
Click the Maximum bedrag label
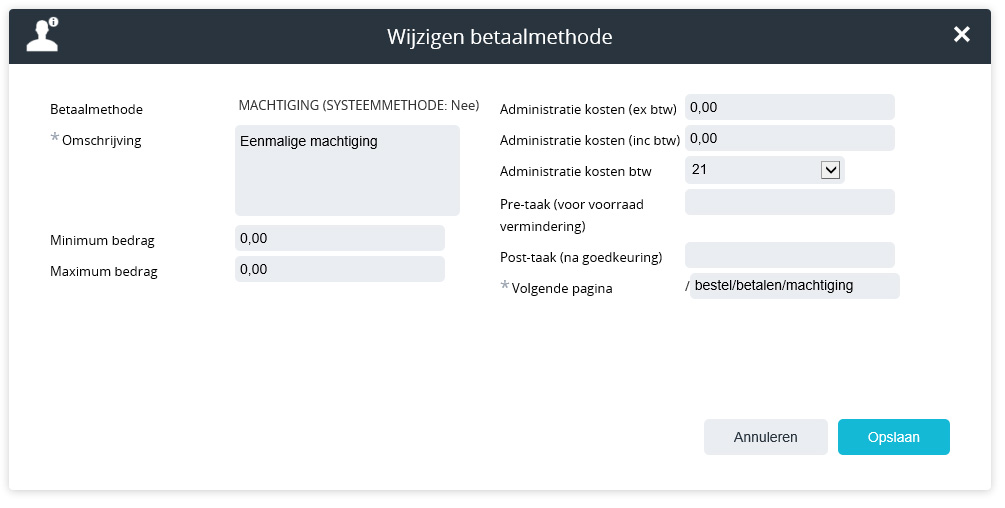103,271
